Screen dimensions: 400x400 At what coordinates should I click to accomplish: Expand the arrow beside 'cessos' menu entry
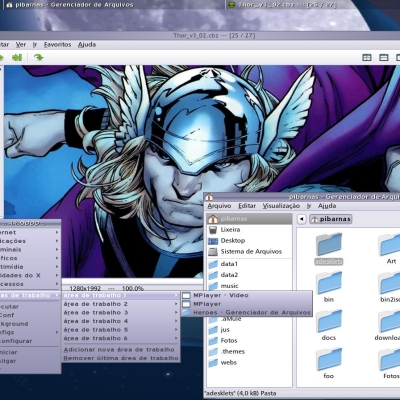57,284
